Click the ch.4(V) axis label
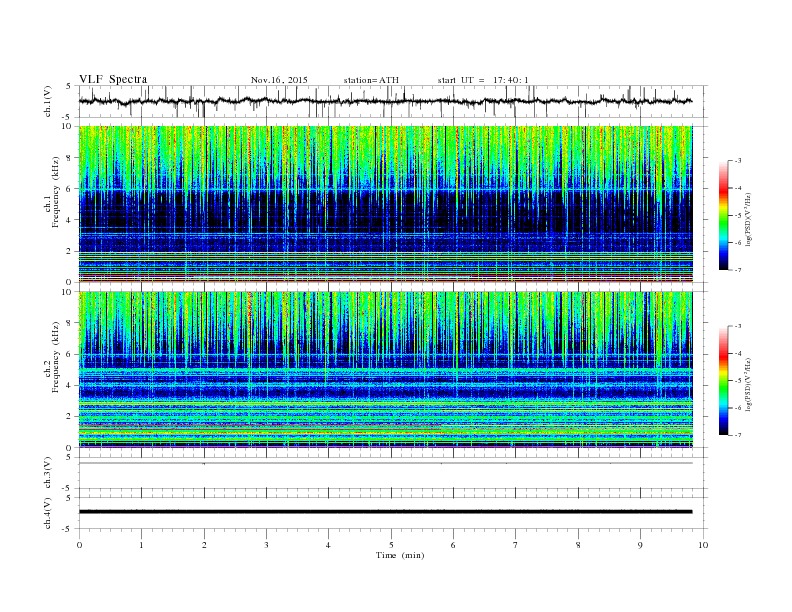This screenshot has height=612, width=792. point(48,513)
